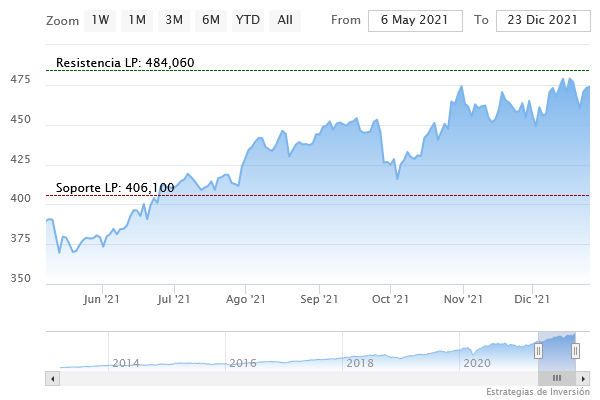The width and height of the screenshot is (600, 400).
Task: Click the Resistencia LP 484,060 label
Action: (x=125, y=63)
